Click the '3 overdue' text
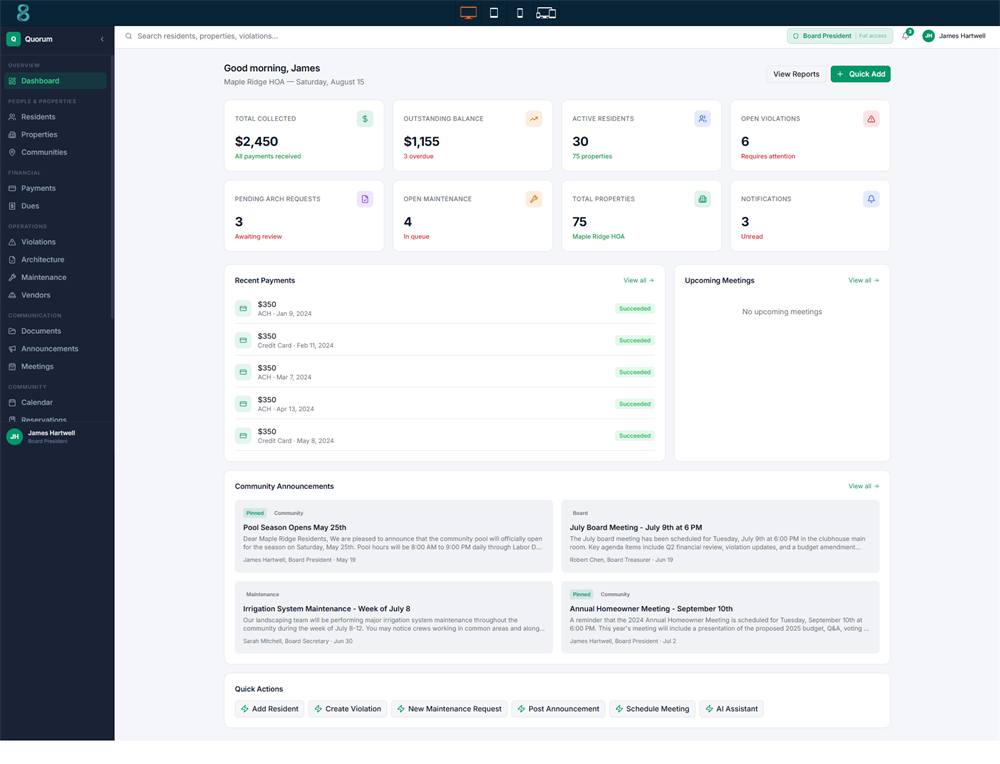 click(x=418, y=156)
